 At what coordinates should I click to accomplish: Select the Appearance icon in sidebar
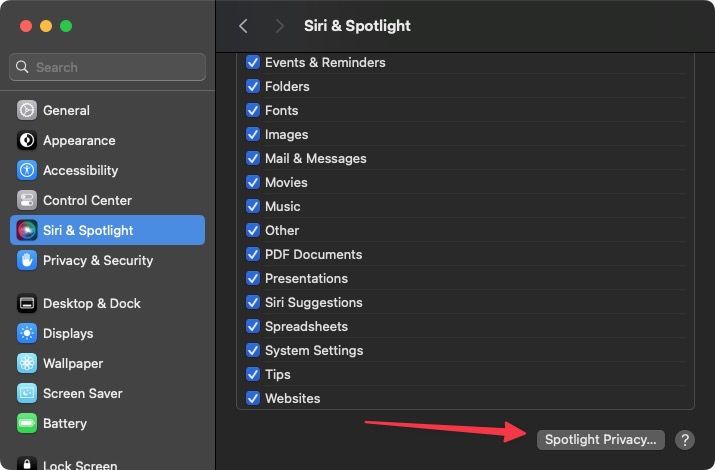[26, 141]
